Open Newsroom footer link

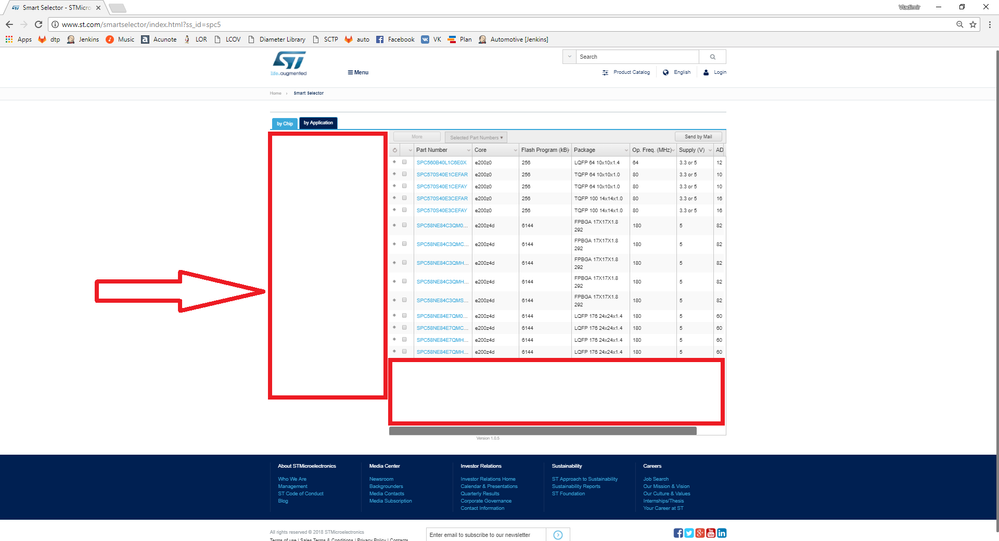pyautogui.click(x=381, y=479)
